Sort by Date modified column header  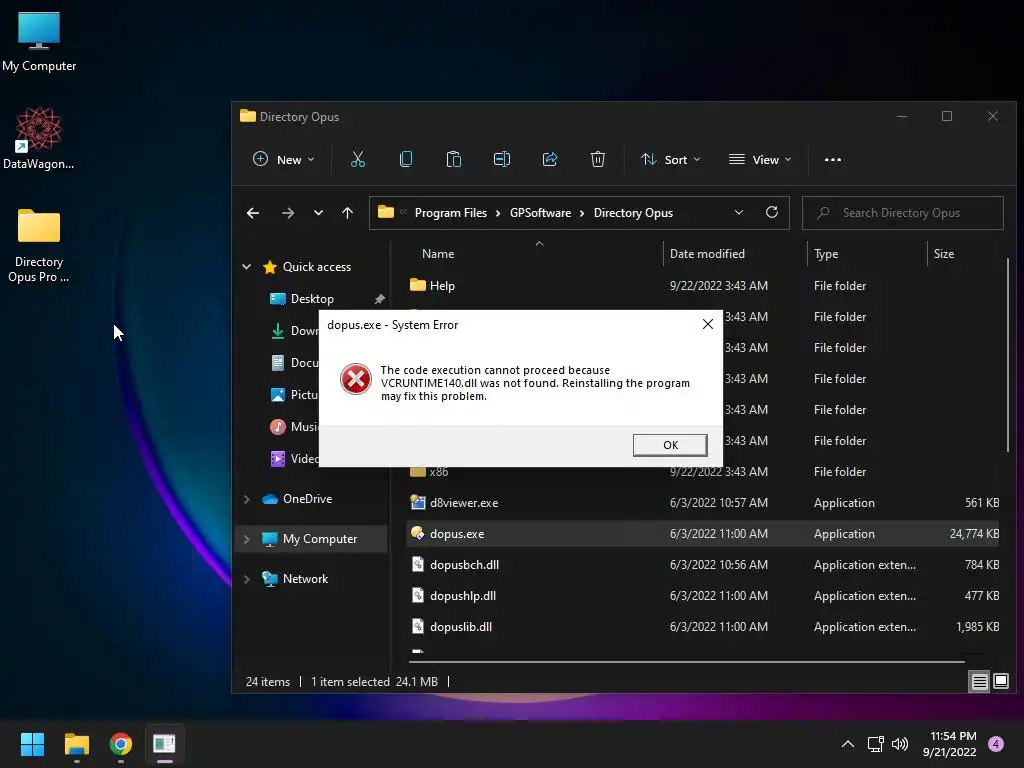707,253
